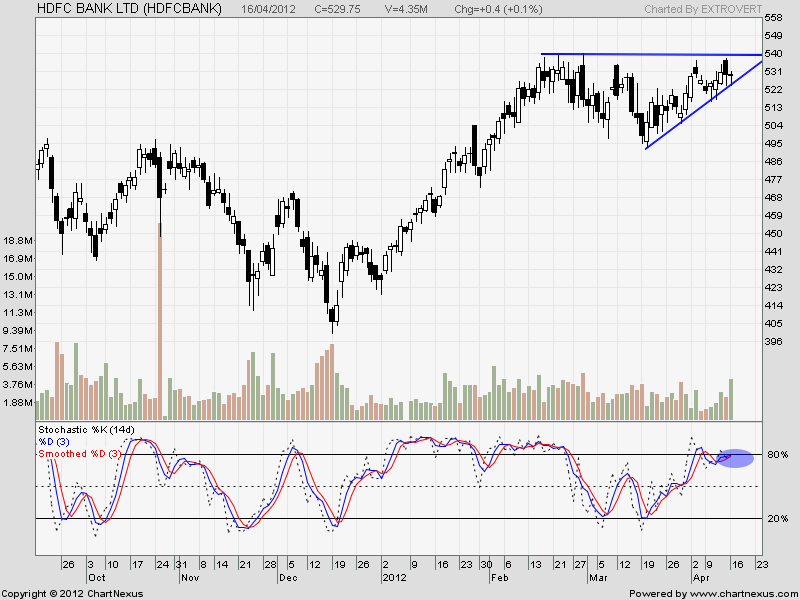Click the 80% overbought level label
Screen dimensions: 800x600
776,456
